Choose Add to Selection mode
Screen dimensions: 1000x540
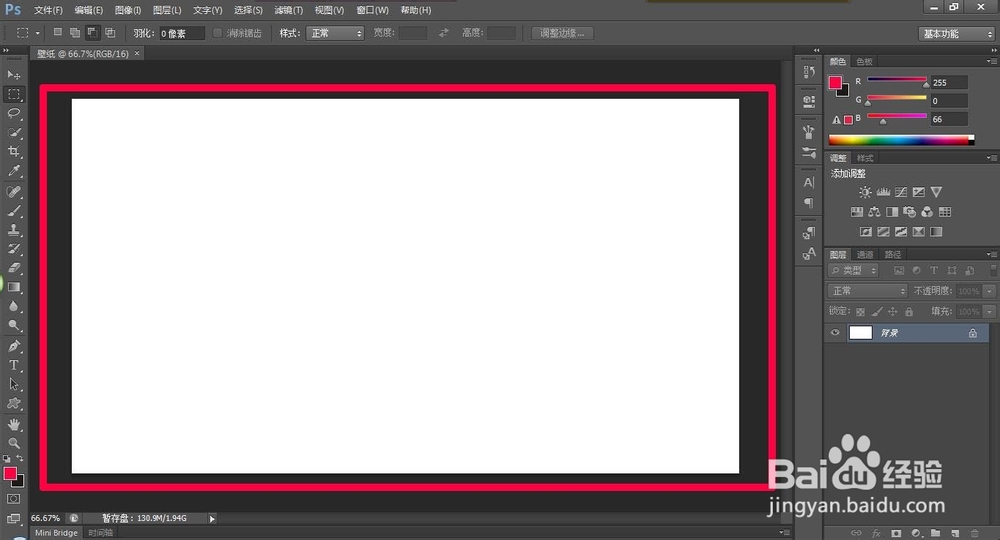coord(75,32)
